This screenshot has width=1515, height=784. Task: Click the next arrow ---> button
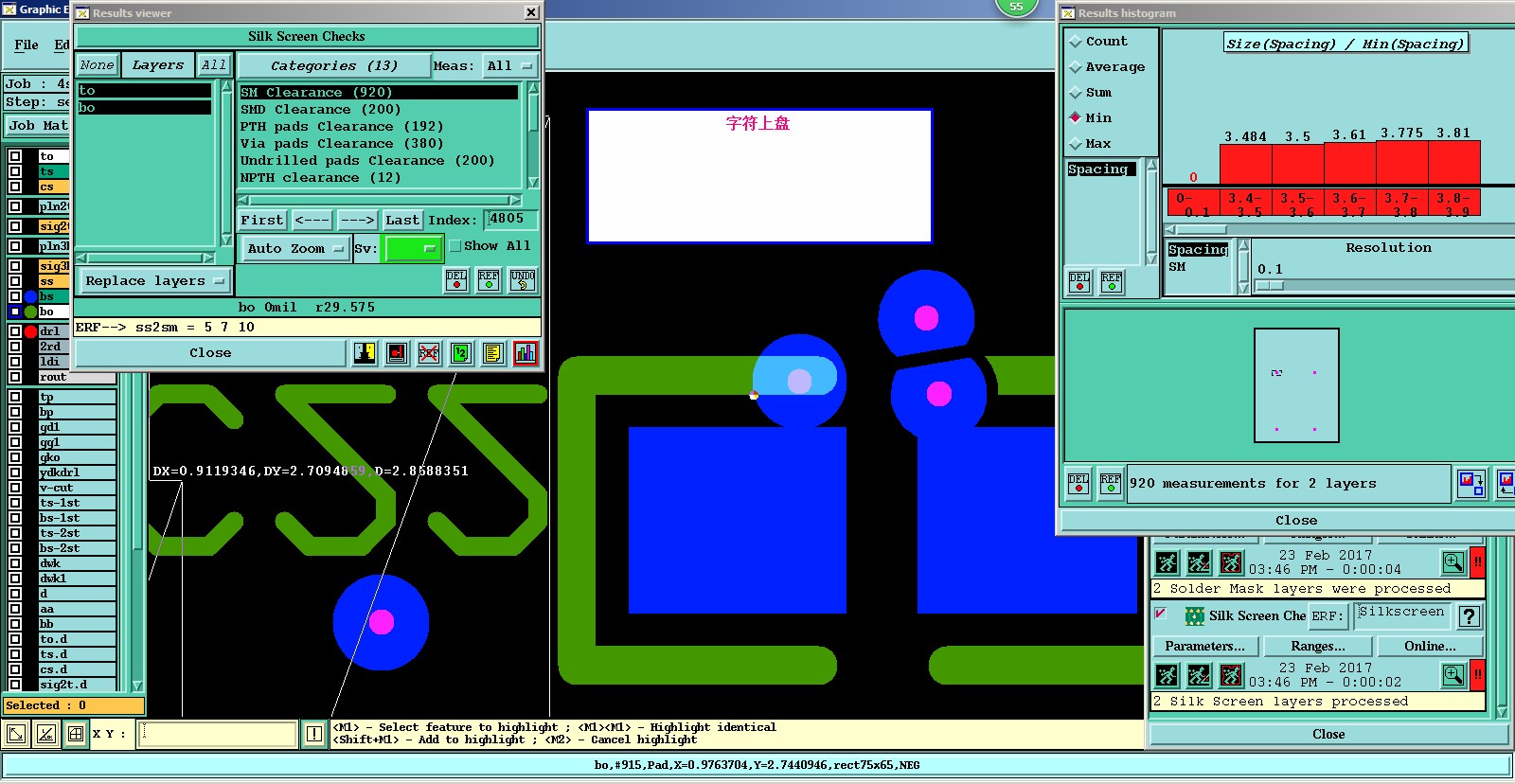[x=358, y=220]
